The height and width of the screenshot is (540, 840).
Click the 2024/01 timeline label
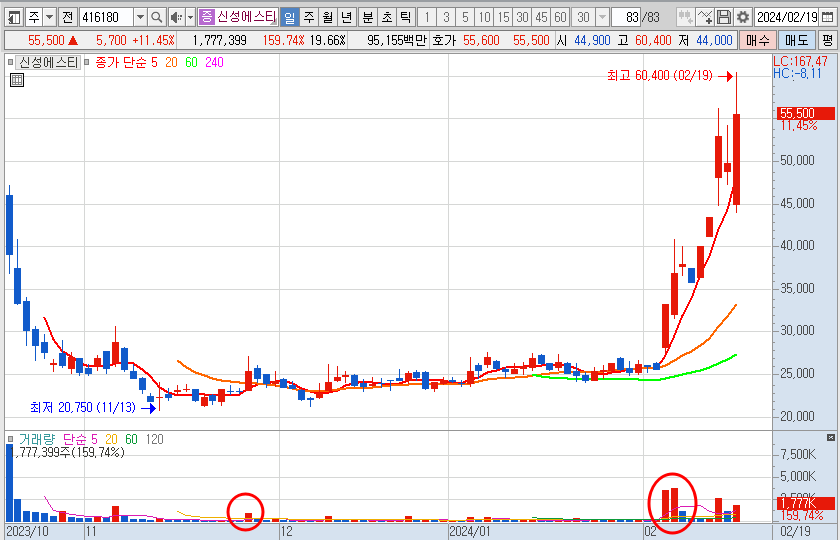tap(470, 531)
